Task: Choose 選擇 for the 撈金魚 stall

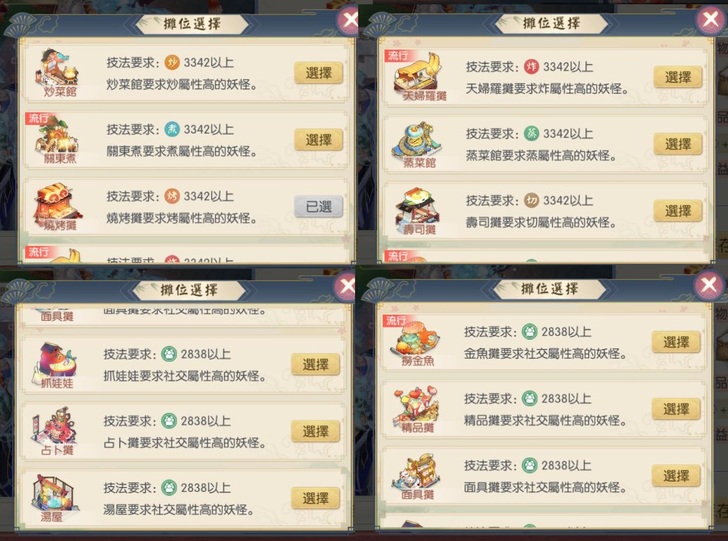Action: [676, 342]
